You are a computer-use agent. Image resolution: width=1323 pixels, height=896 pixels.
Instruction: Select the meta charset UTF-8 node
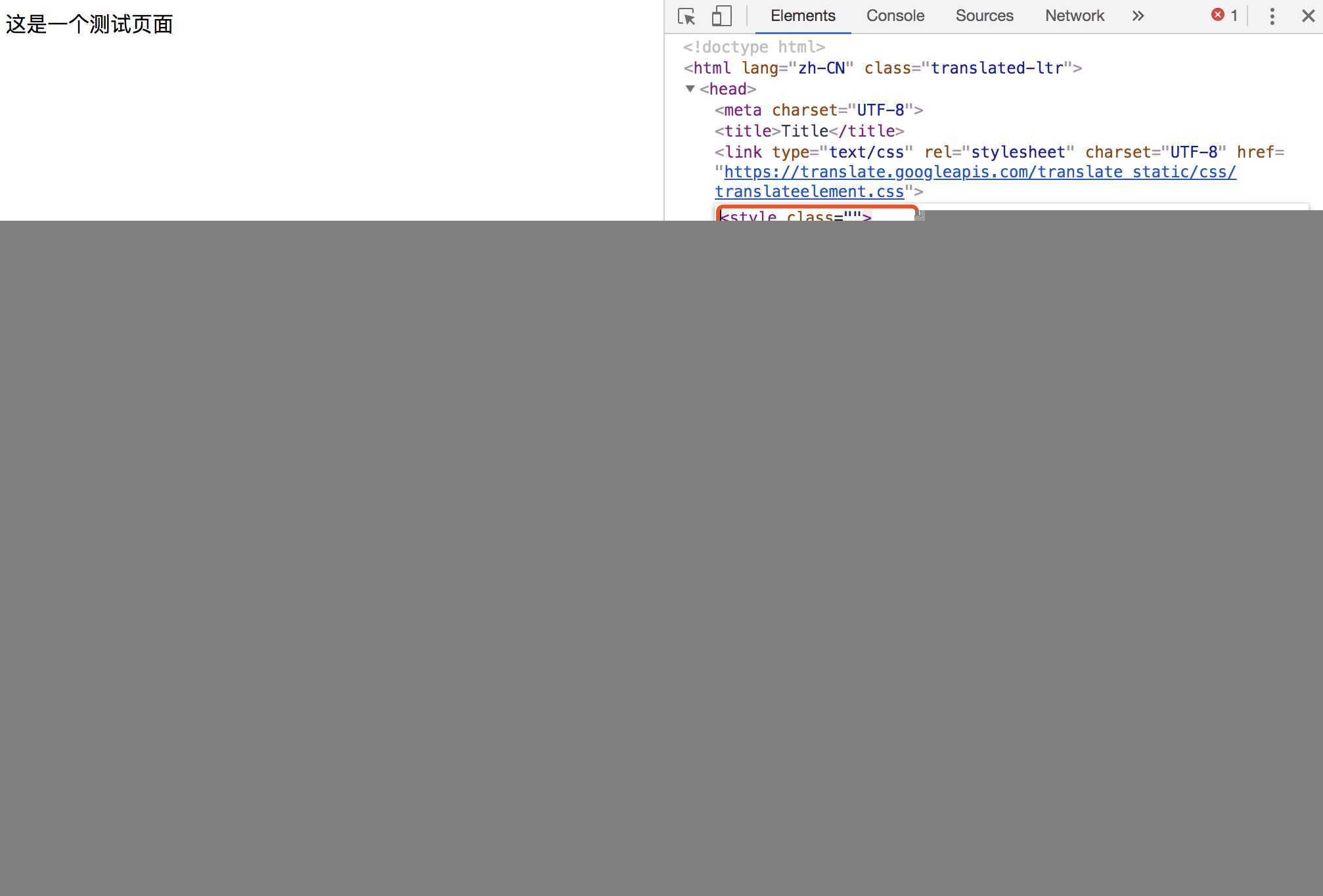tap(818, 110)
